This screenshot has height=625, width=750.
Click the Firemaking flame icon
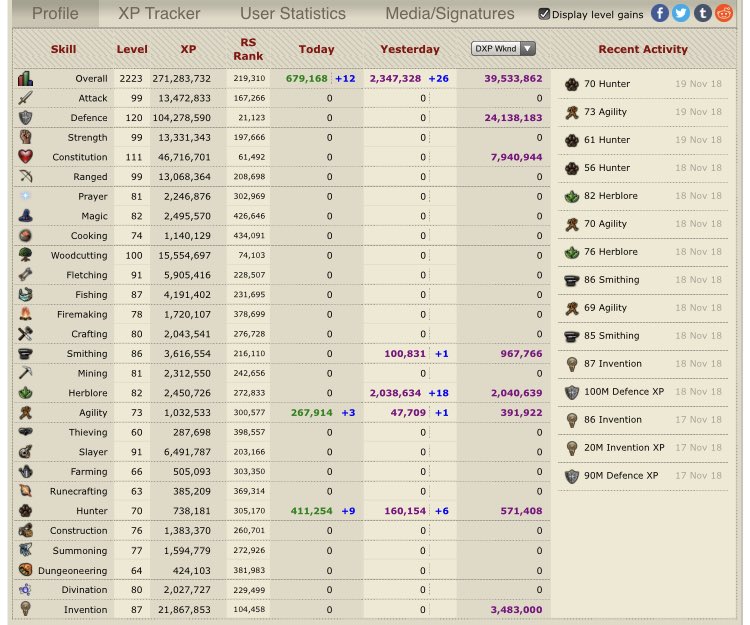pyautogui.click(x=25, y=314)
